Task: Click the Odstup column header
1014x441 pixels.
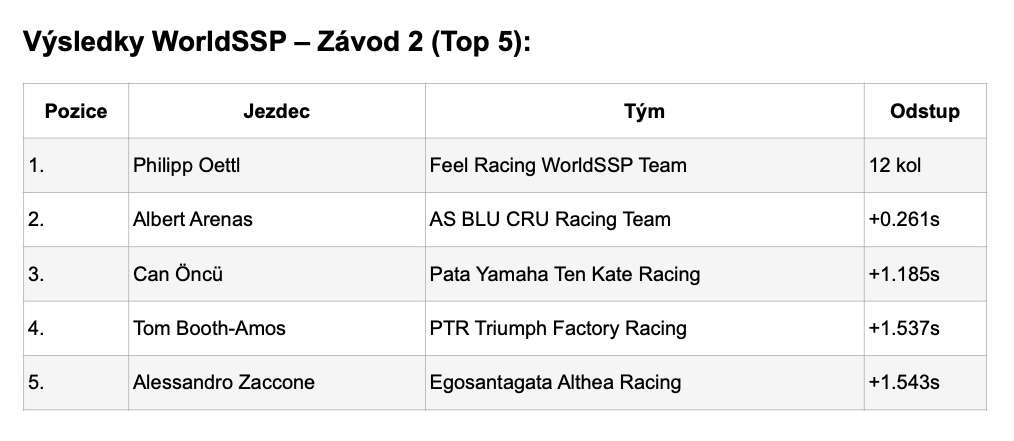Action: click(x=924, y=111)
